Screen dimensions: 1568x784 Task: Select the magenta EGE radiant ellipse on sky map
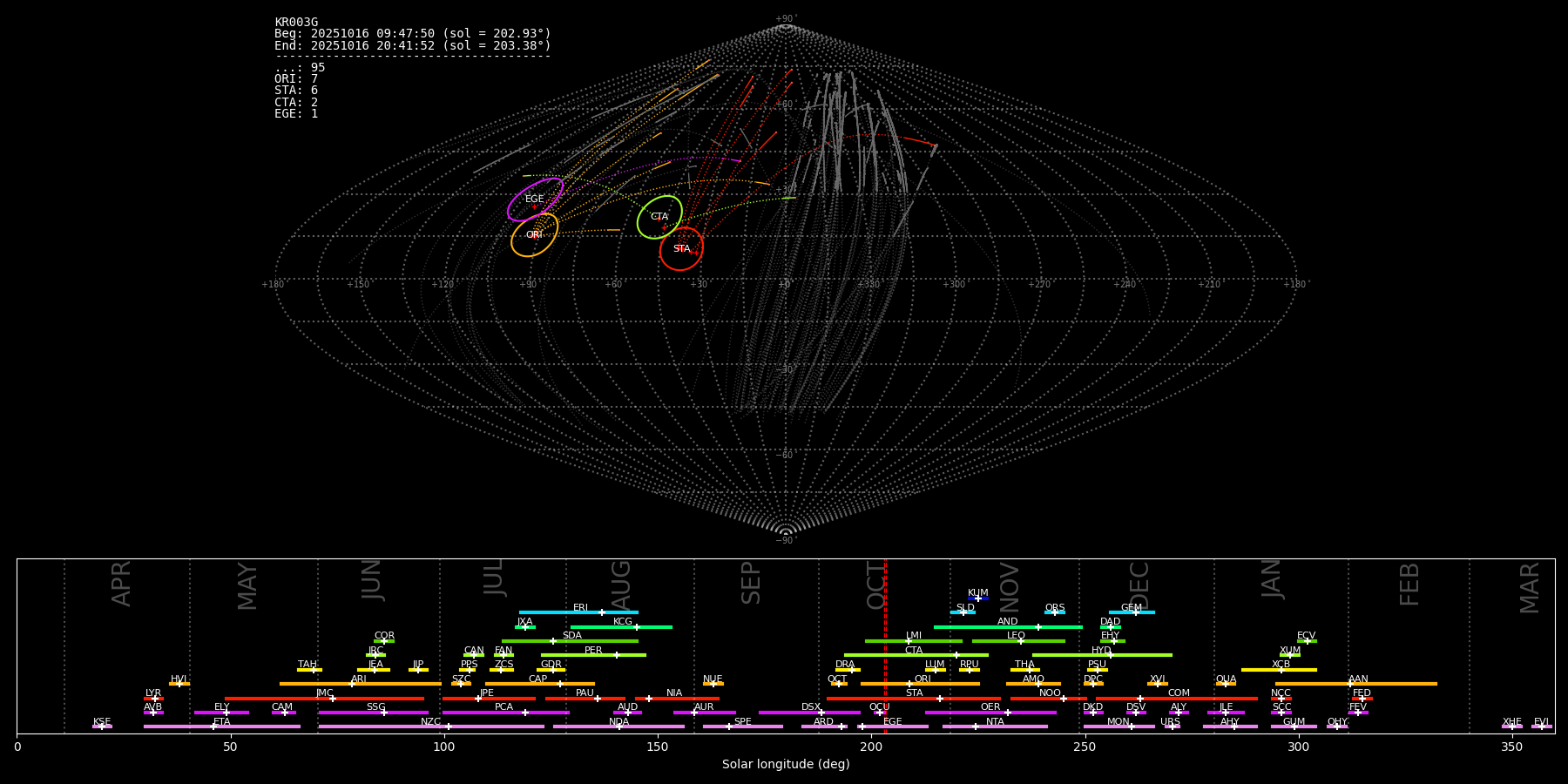click(x=535, y=199)
